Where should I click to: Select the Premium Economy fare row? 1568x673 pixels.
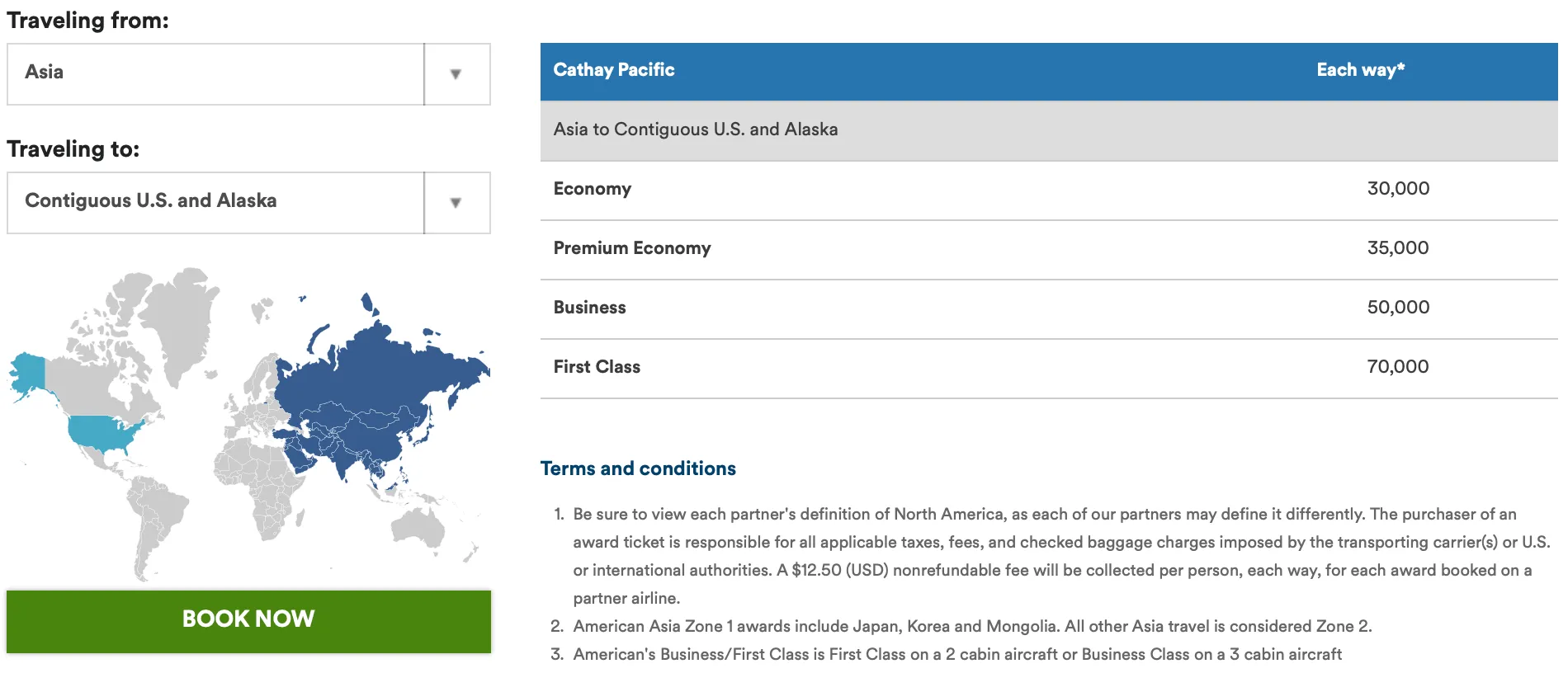tap(1049, 249)
